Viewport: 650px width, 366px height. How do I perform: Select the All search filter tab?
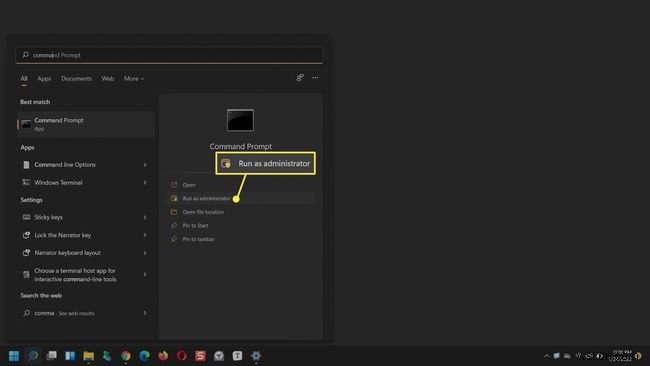point(24,78)
